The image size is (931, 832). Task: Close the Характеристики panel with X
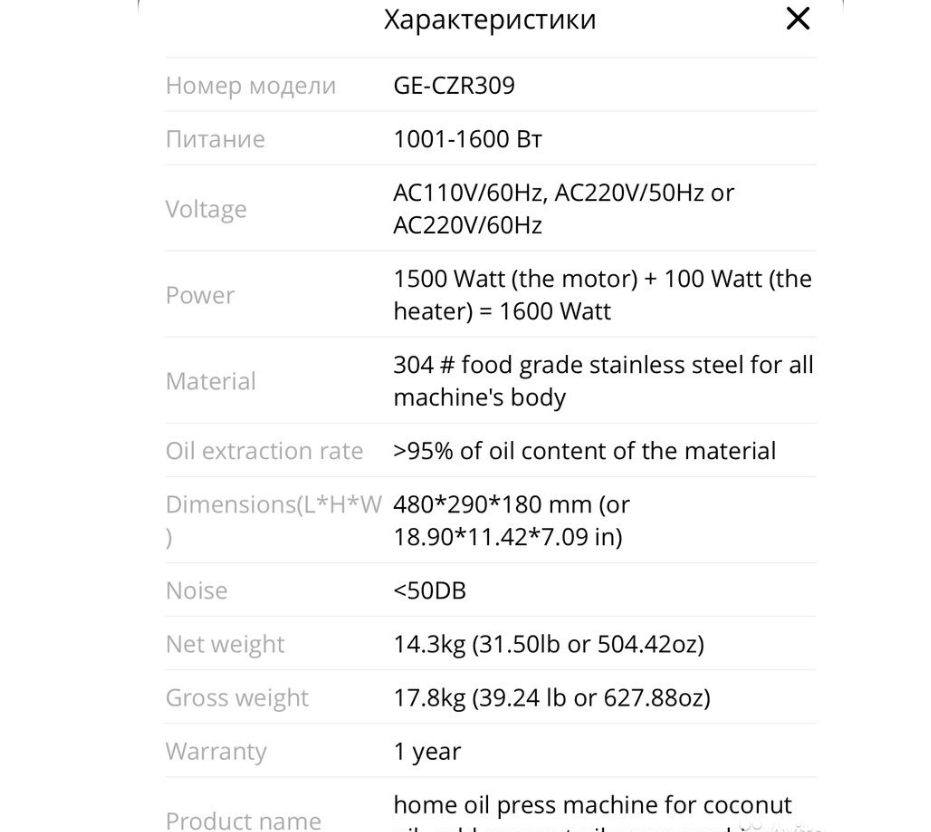pos(798,20)
